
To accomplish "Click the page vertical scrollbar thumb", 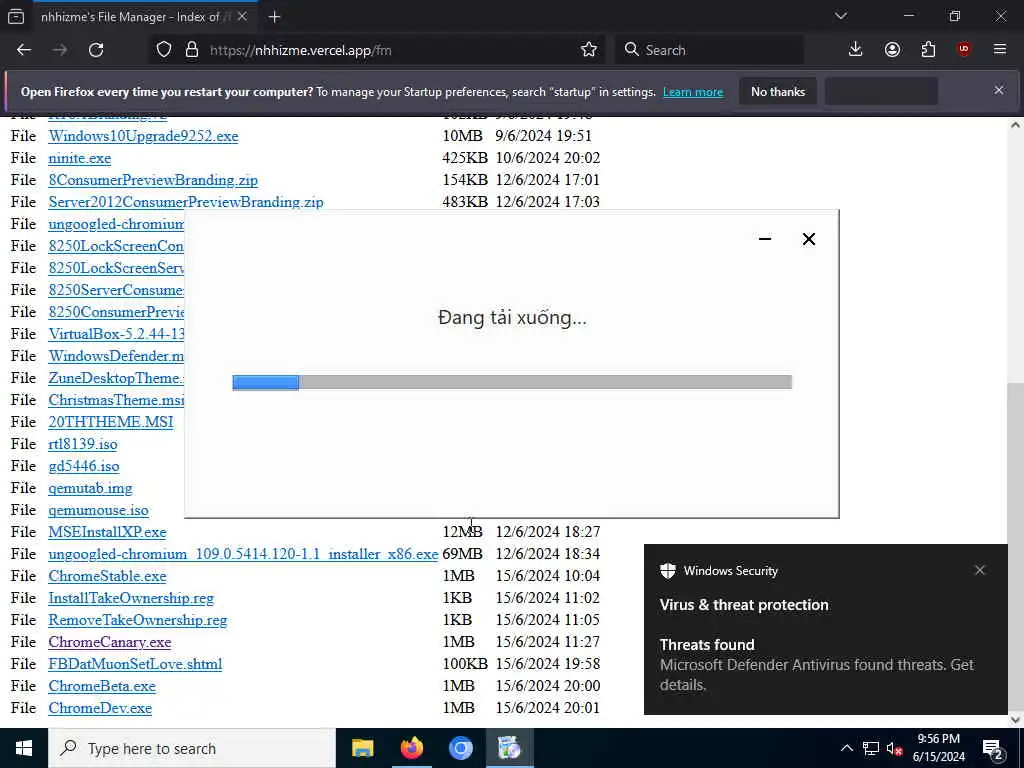I will (1016, 545).
